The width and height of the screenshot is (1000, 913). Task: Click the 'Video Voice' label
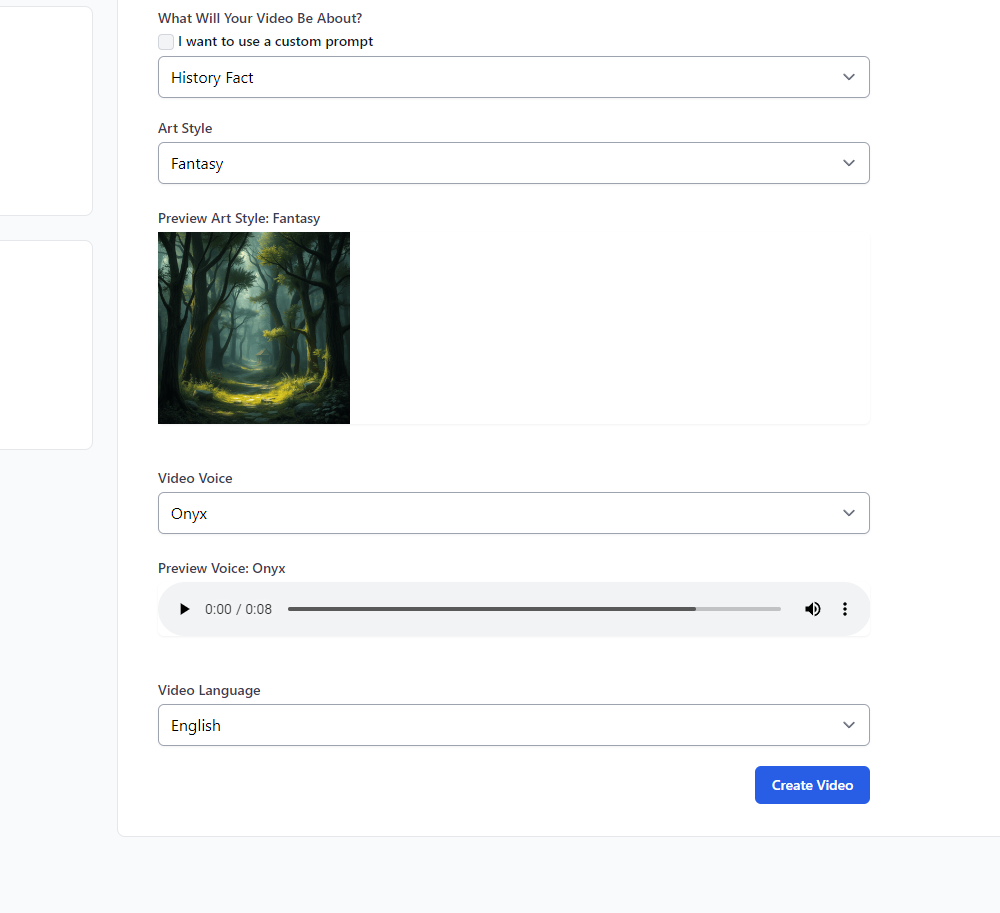click(x=195, y=478)
